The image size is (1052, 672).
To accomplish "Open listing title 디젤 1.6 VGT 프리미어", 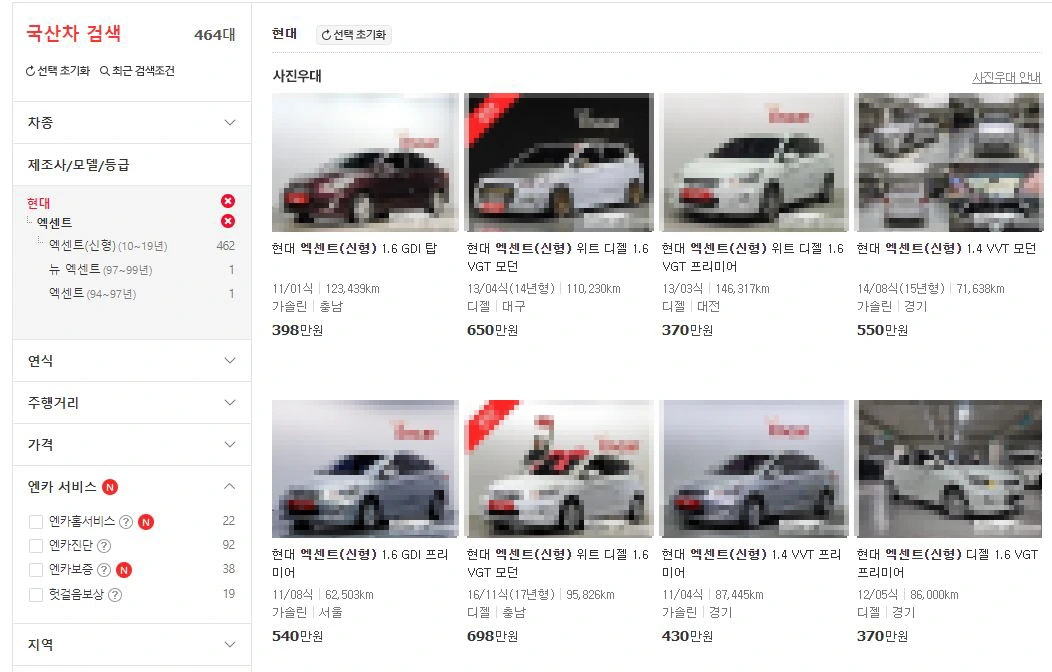I will (947, 563).
